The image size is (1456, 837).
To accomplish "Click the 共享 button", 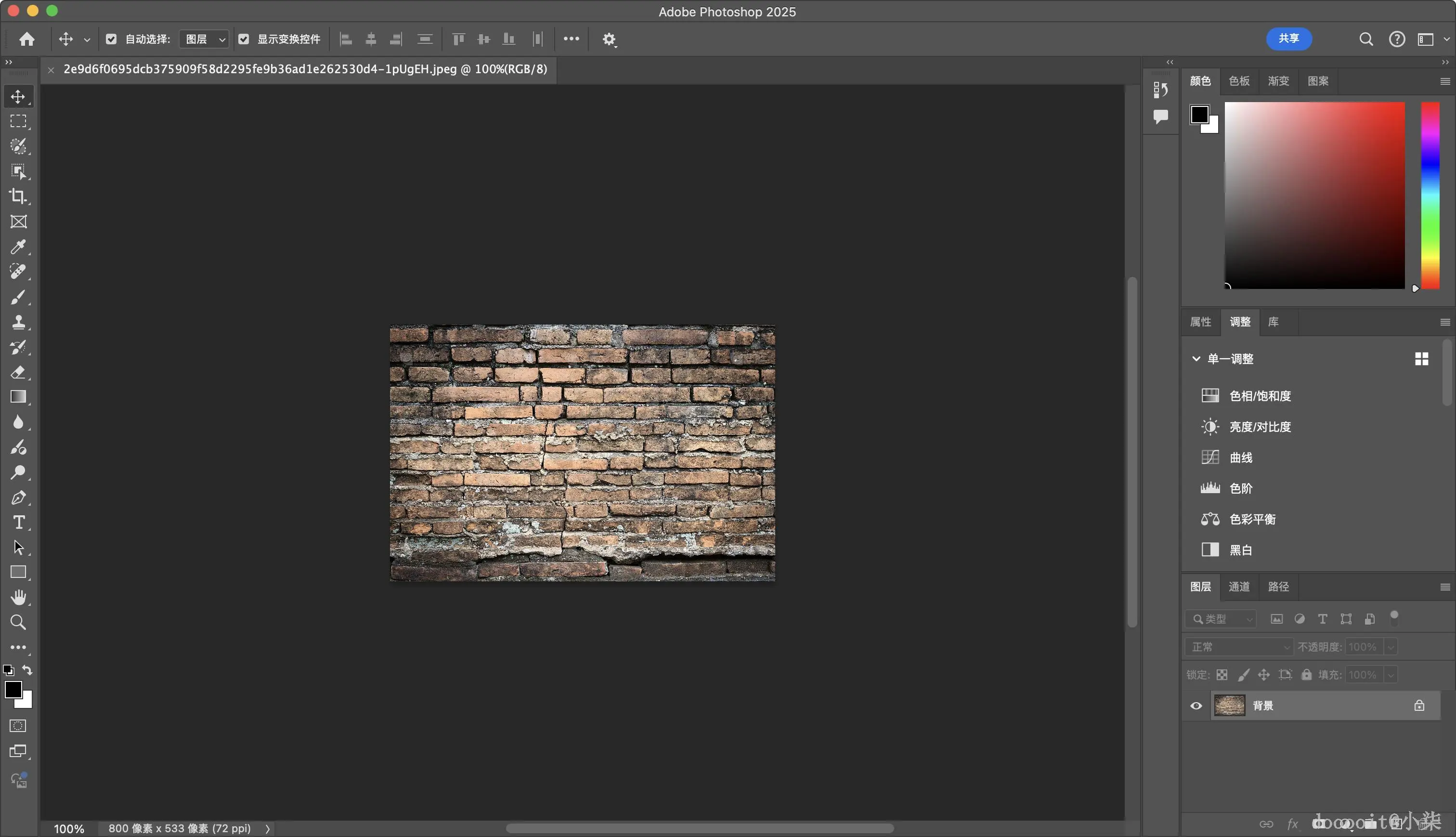I will [1289, 39].
